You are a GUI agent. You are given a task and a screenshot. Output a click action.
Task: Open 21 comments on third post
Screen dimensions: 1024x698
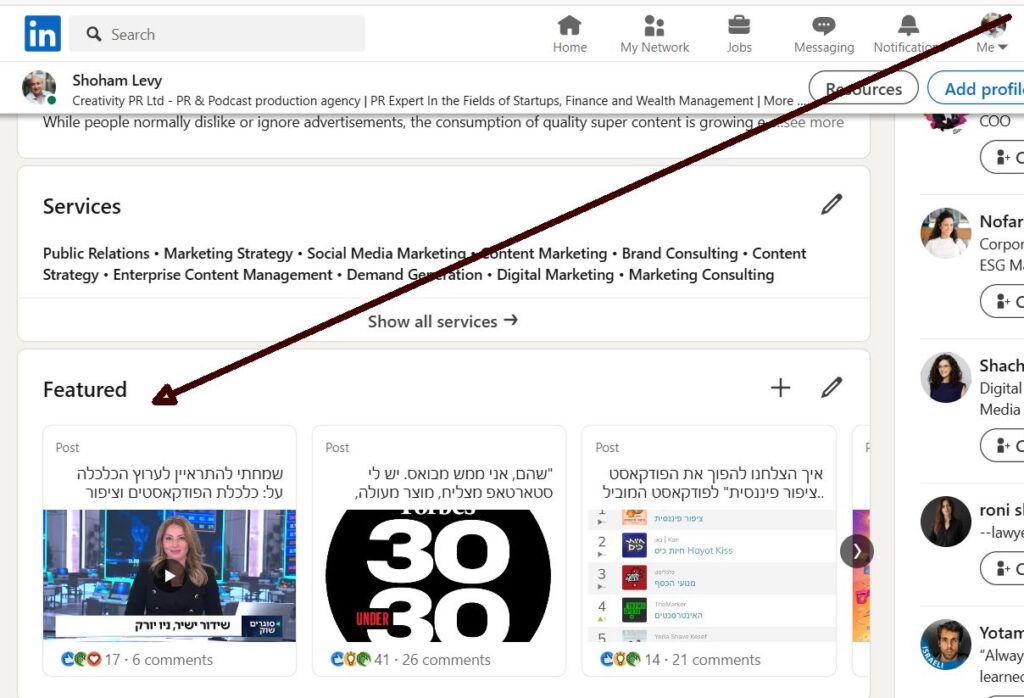[716, 659]
